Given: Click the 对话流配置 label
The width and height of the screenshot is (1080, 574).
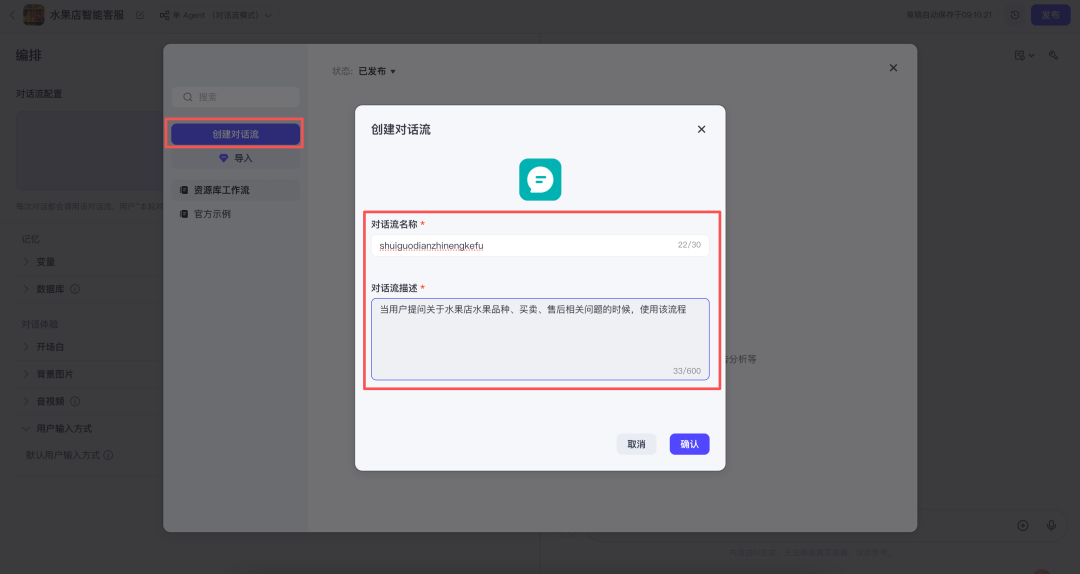Looking at the screenshot, I should pos(39,94).
